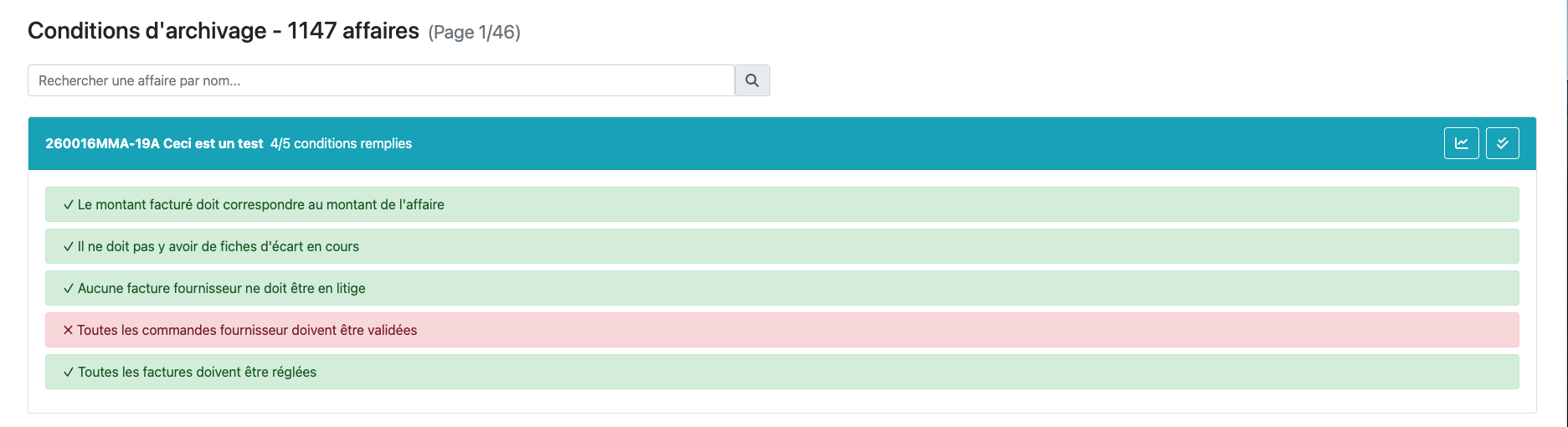
Task: Click the magnifying glass search button
Action: tap(752, 80)
